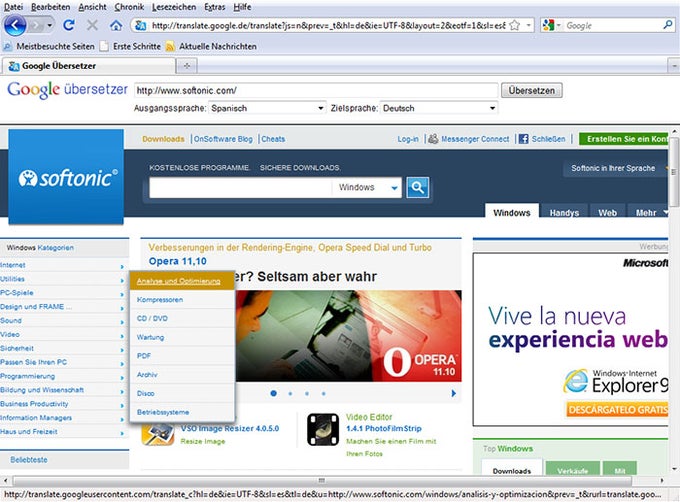Click the Softonic logo
Image resolution: width=680 pixels, height=502 pixels.
tap(66, 177)
